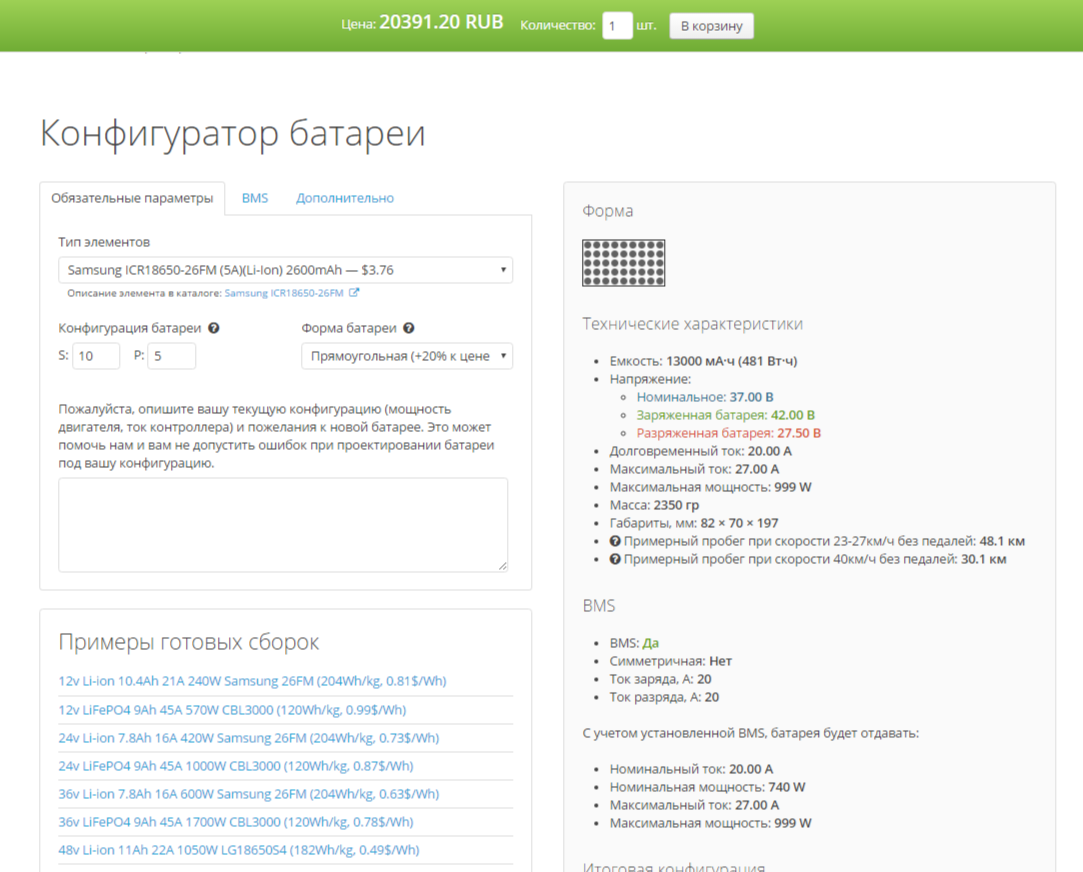Screen dimensions: 1083x872
Task: Open the Тип элементов dropdown
Action: coord(285,270)
